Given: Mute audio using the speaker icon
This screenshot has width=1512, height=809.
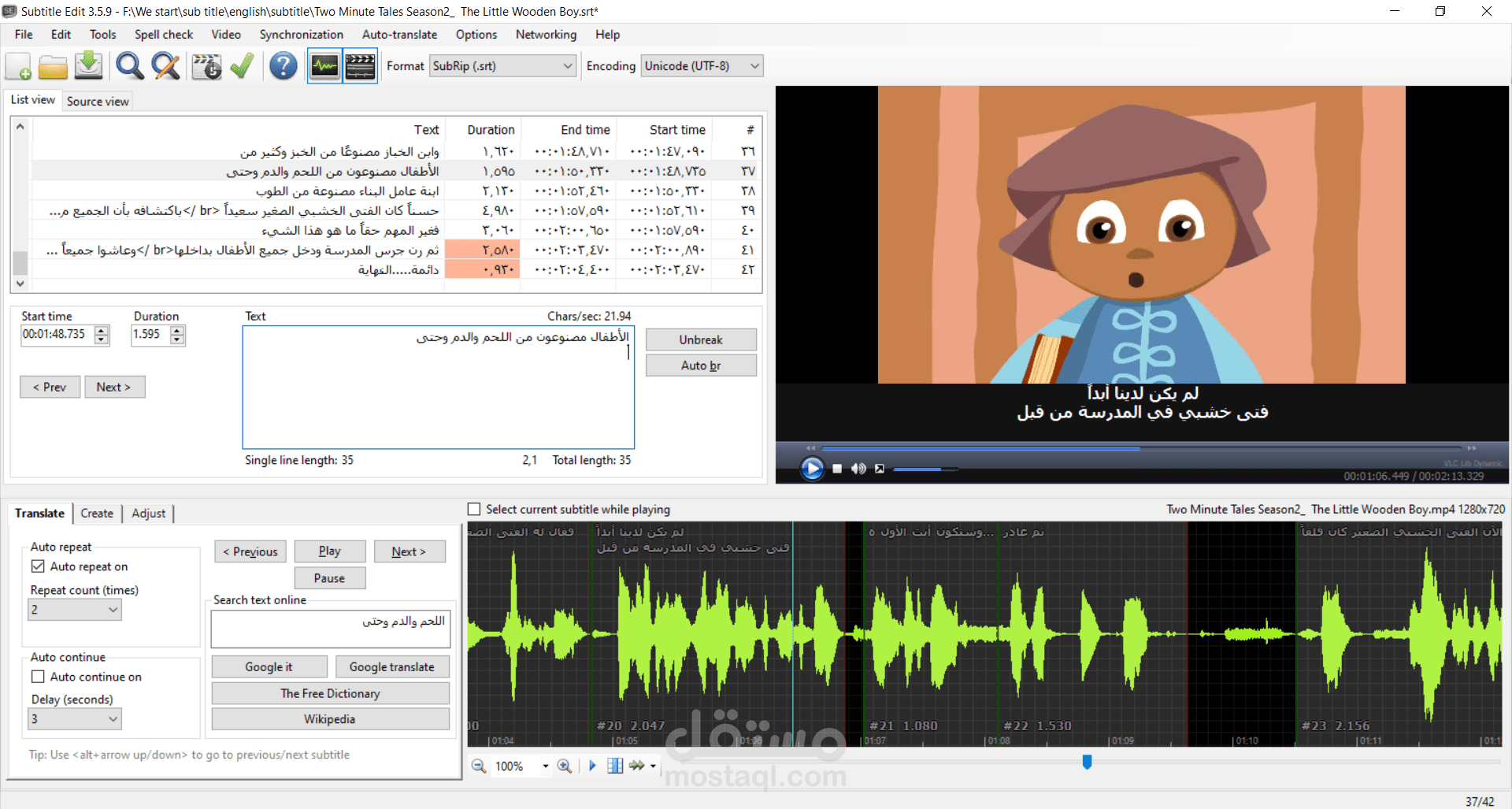Looking at the screenshot, I should pyautogui.click(x=858, y=469).
